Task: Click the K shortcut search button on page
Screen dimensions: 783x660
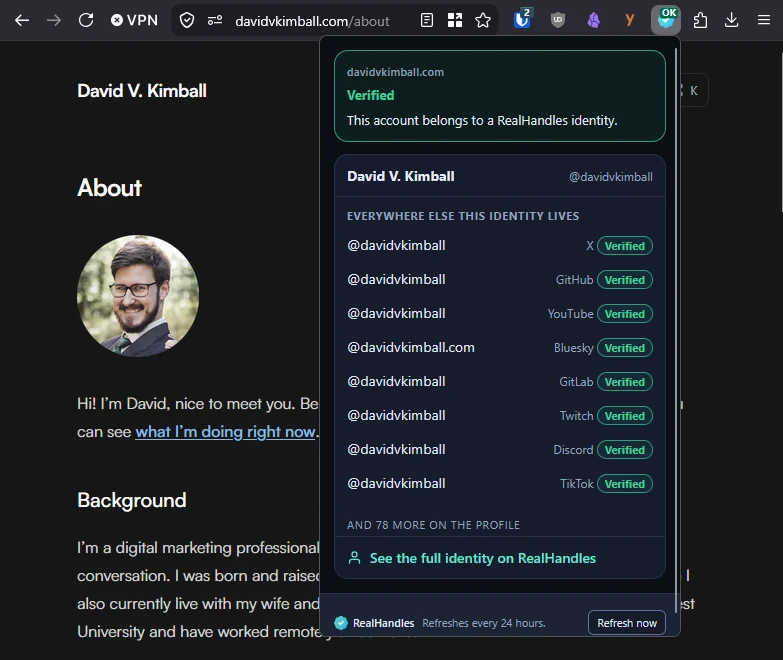Action: (693, 90)
